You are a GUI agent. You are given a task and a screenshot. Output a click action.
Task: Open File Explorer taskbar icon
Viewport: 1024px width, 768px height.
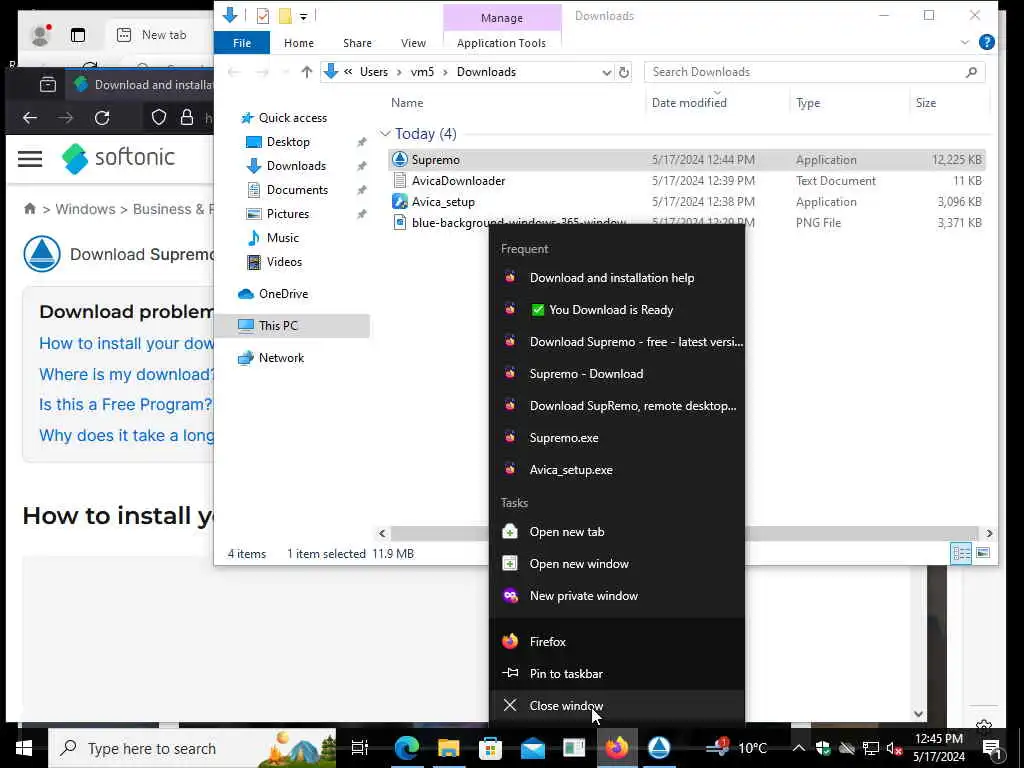coord(448,748)
